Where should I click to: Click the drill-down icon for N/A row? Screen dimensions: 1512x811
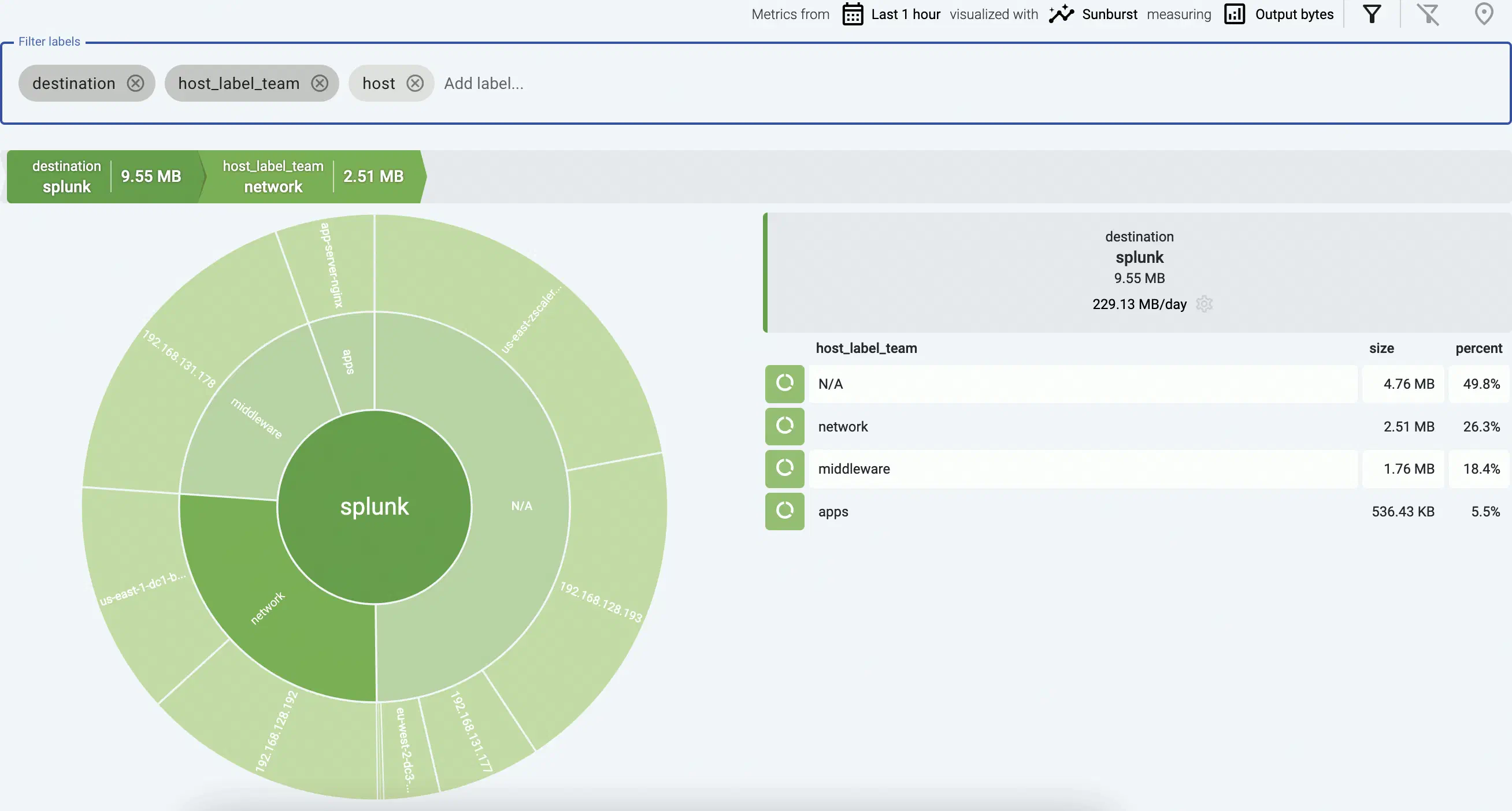coord(785,384)
